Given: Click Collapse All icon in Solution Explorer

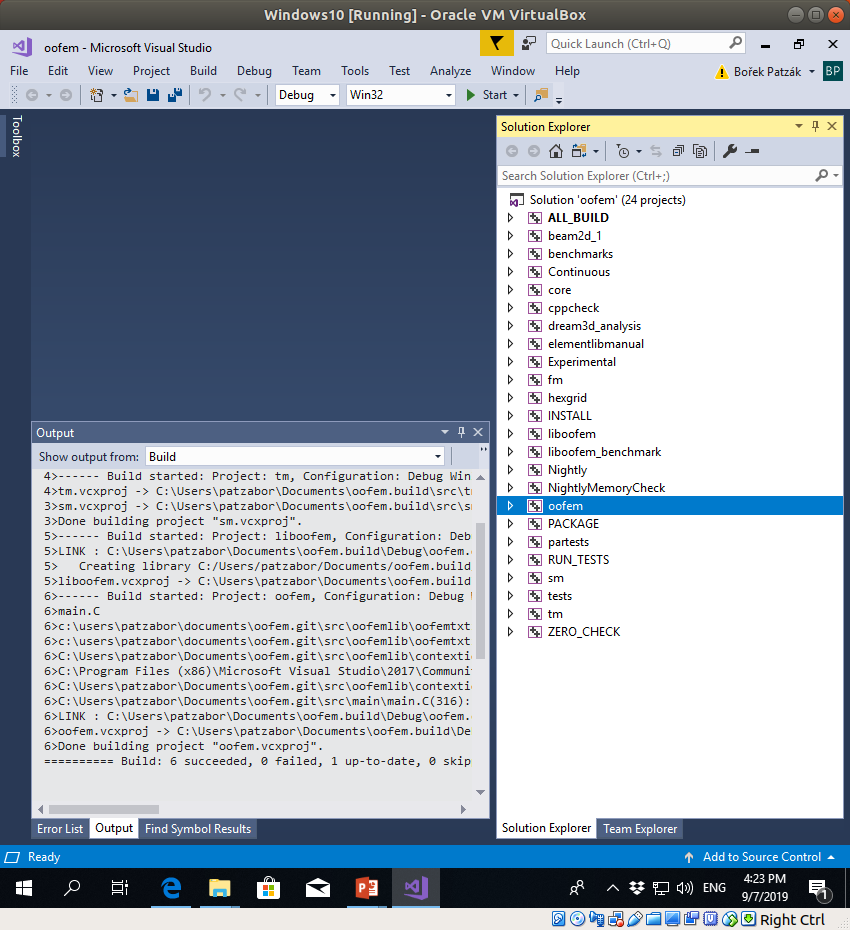Looking at the screenshot, I should pyautogui.click(x=678, y=151).
